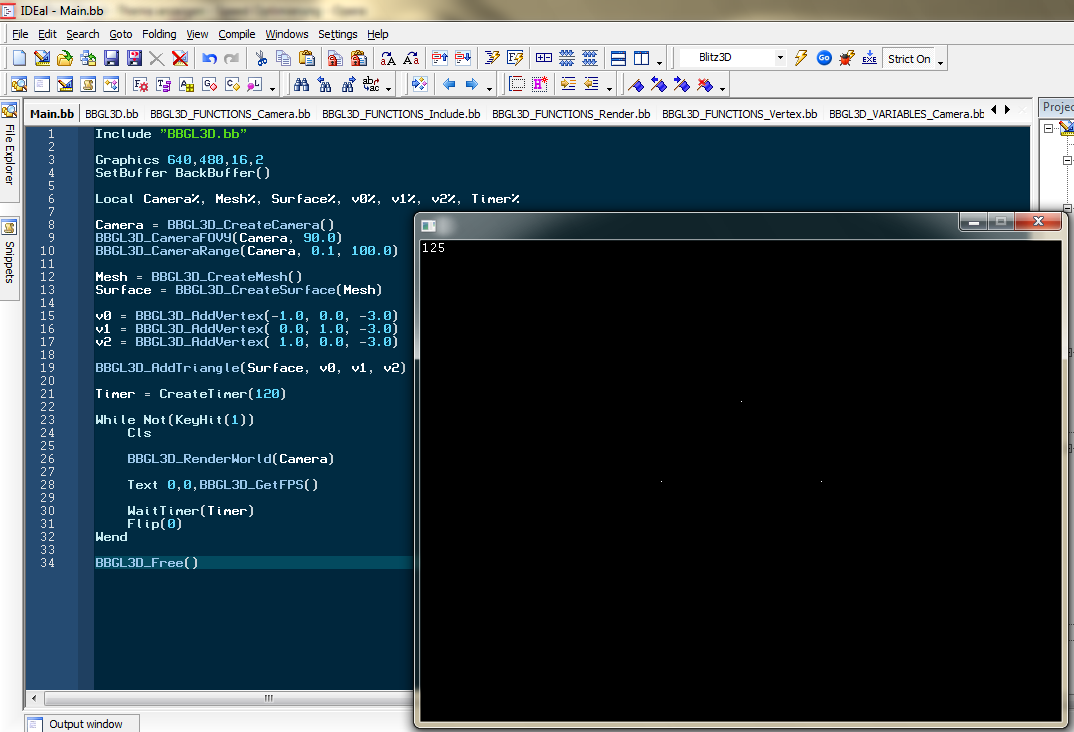Click the Save file floppy disk icon
Viewport: 1074px width, 732px height.
click(111, 58)
